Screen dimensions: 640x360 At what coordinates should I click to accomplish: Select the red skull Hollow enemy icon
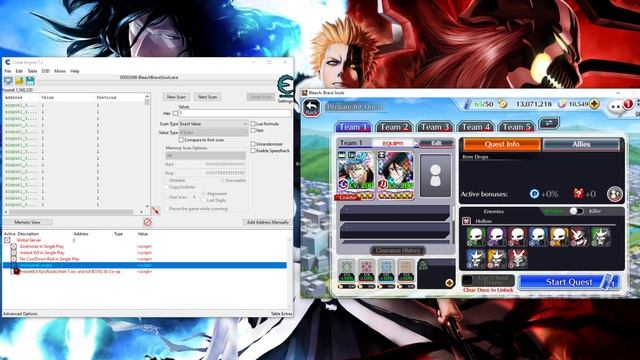click(x=518, y=237)
